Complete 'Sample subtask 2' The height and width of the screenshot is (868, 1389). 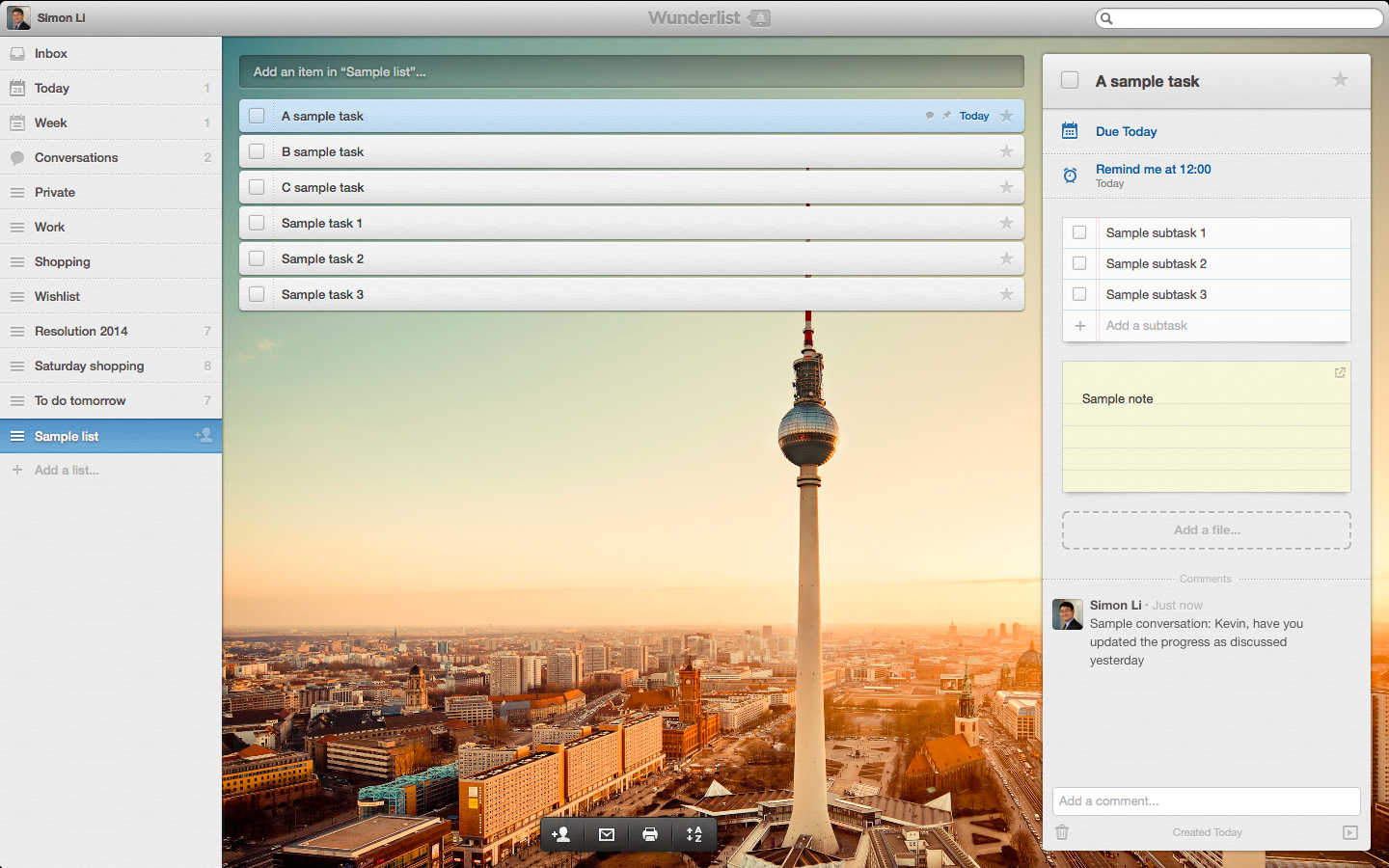click(1079, 263)
